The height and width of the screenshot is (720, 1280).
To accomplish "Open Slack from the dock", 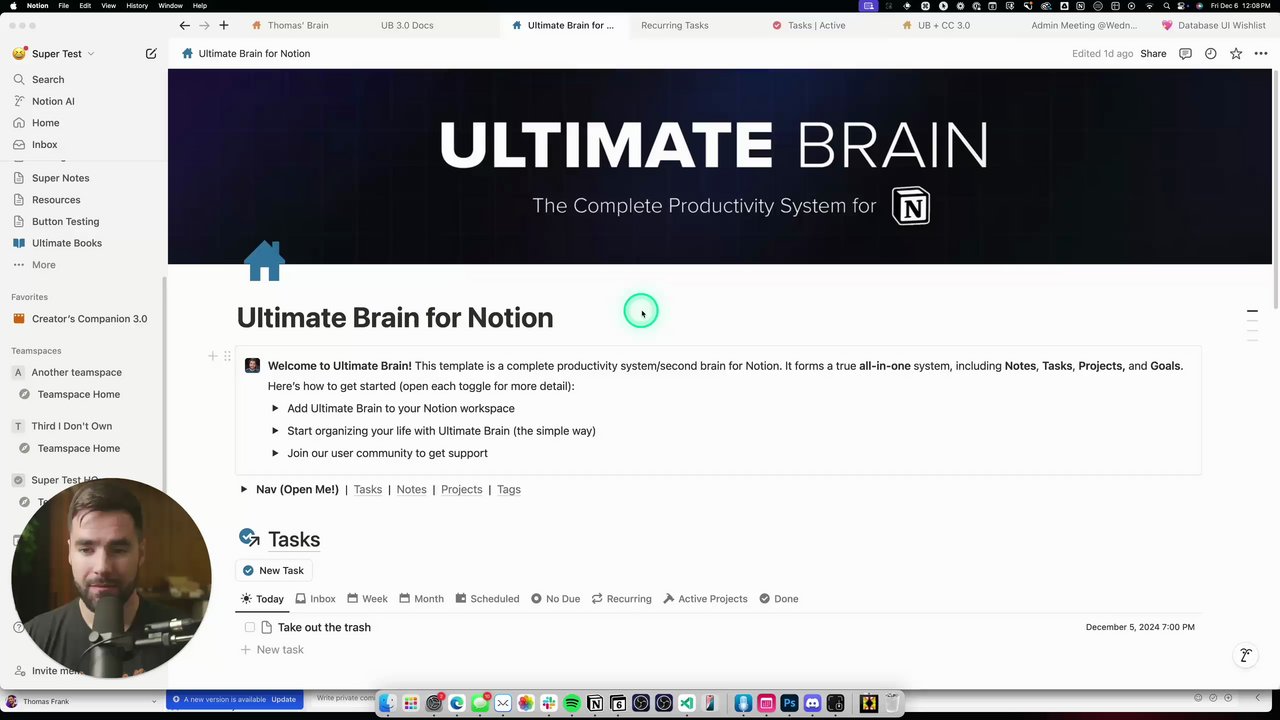I will (549, 704).
